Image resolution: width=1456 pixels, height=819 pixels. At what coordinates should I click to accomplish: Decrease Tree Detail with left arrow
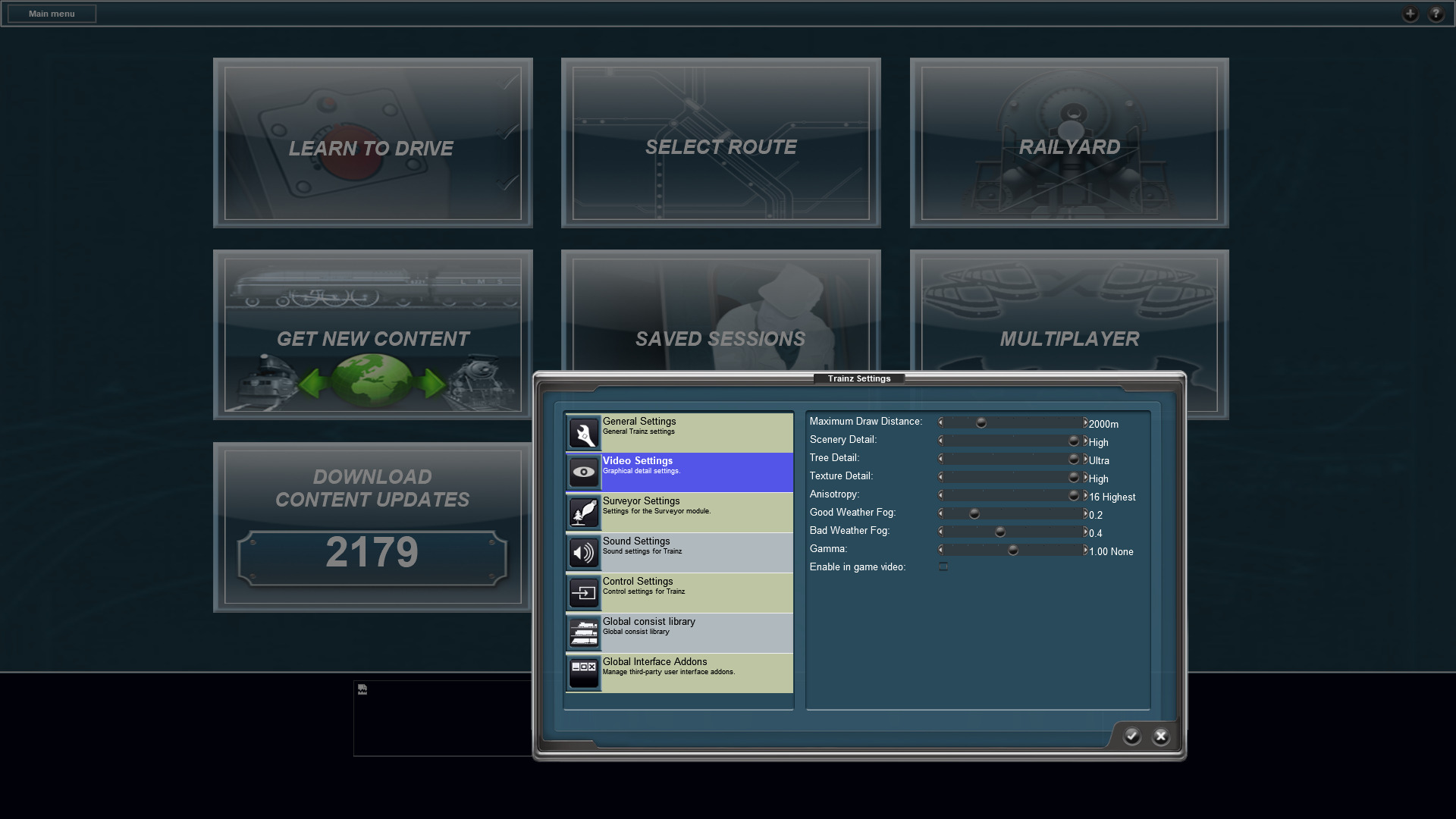tap(941, 459)
